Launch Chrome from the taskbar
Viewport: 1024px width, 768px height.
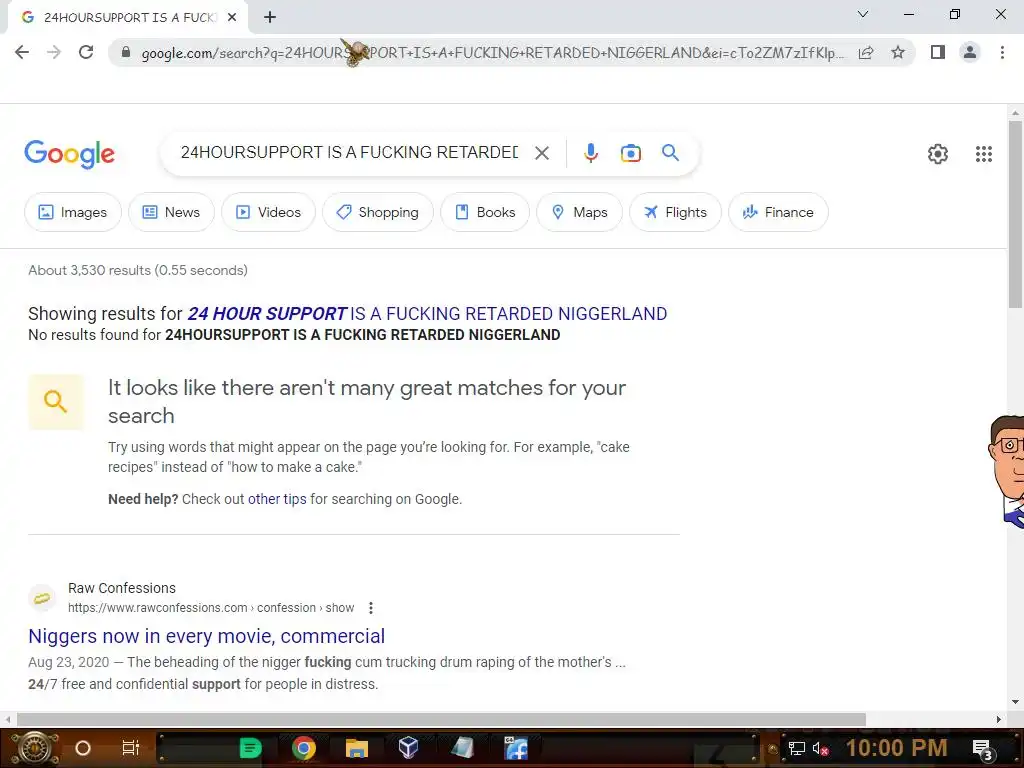tap(304, 748)
